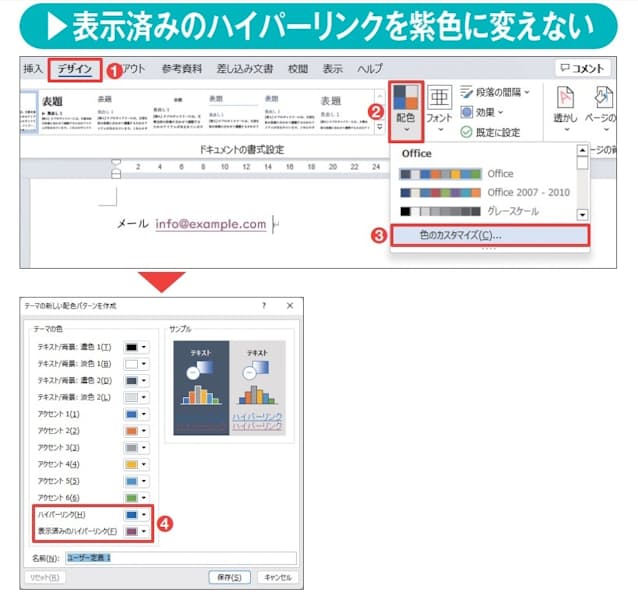Click the help question mark in dialog

(264, 306)
